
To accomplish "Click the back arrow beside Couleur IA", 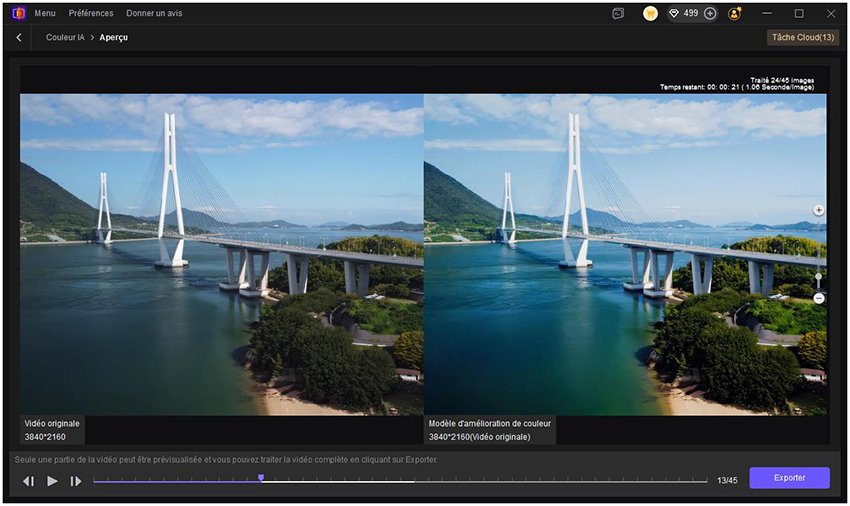I will tap(19, 37).
